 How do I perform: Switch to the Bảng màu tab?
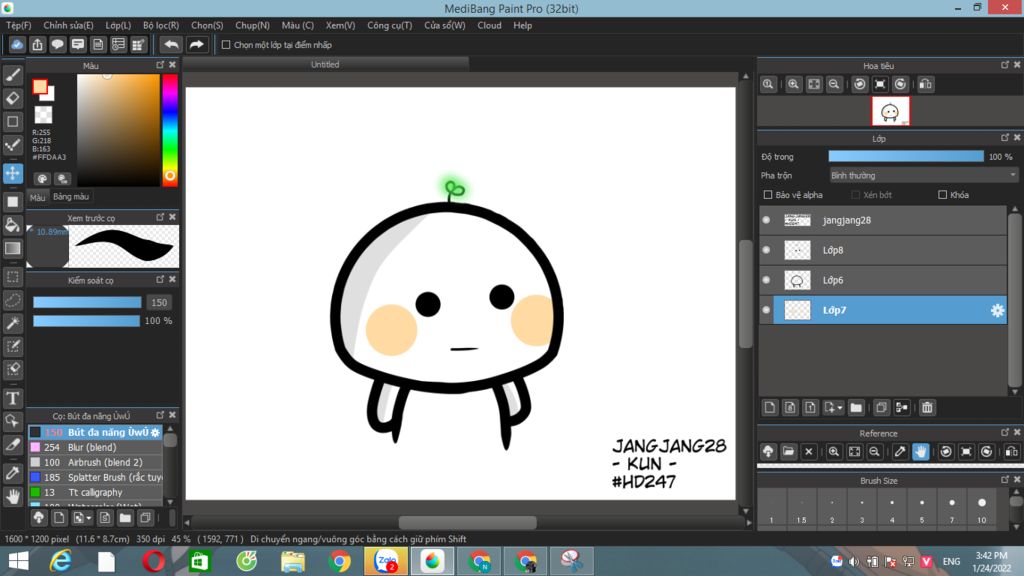point(71,197)
